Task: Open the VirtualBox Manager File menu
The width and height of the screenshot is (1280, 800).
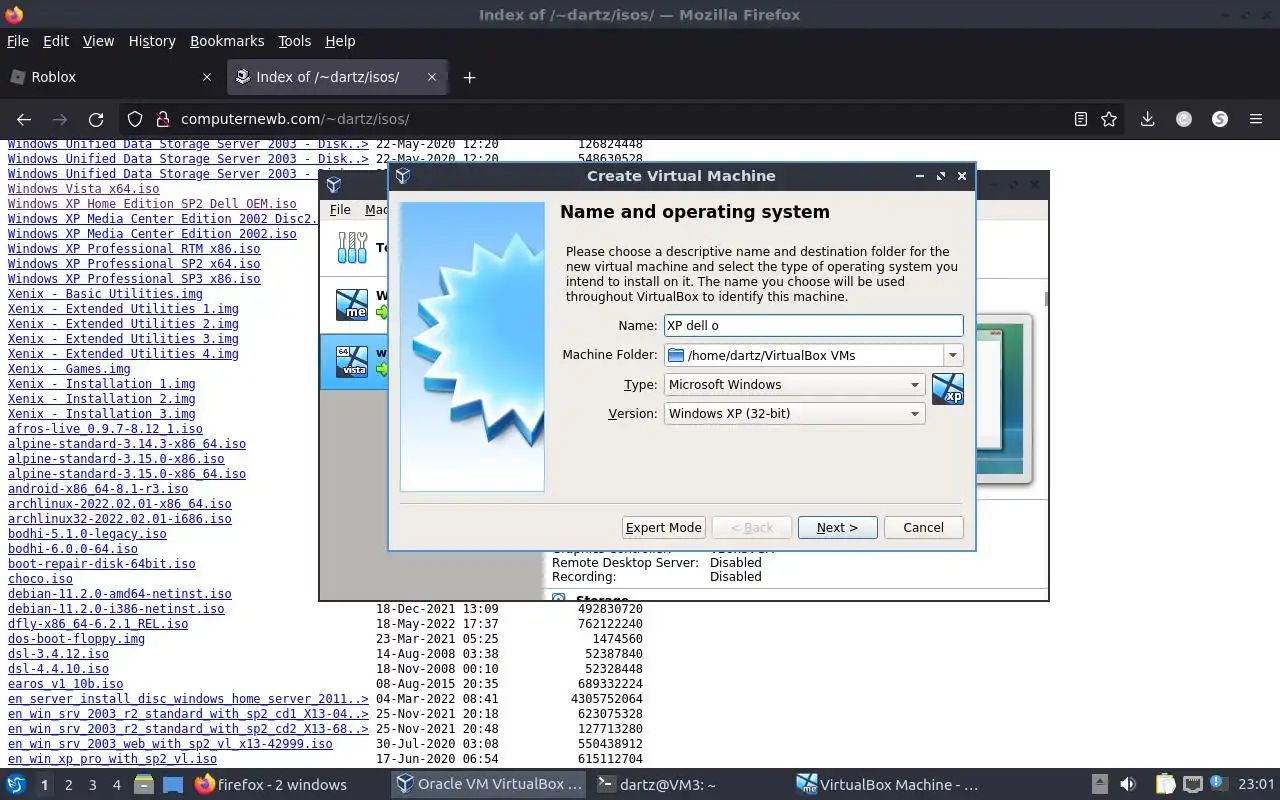Action: (340, 210)
